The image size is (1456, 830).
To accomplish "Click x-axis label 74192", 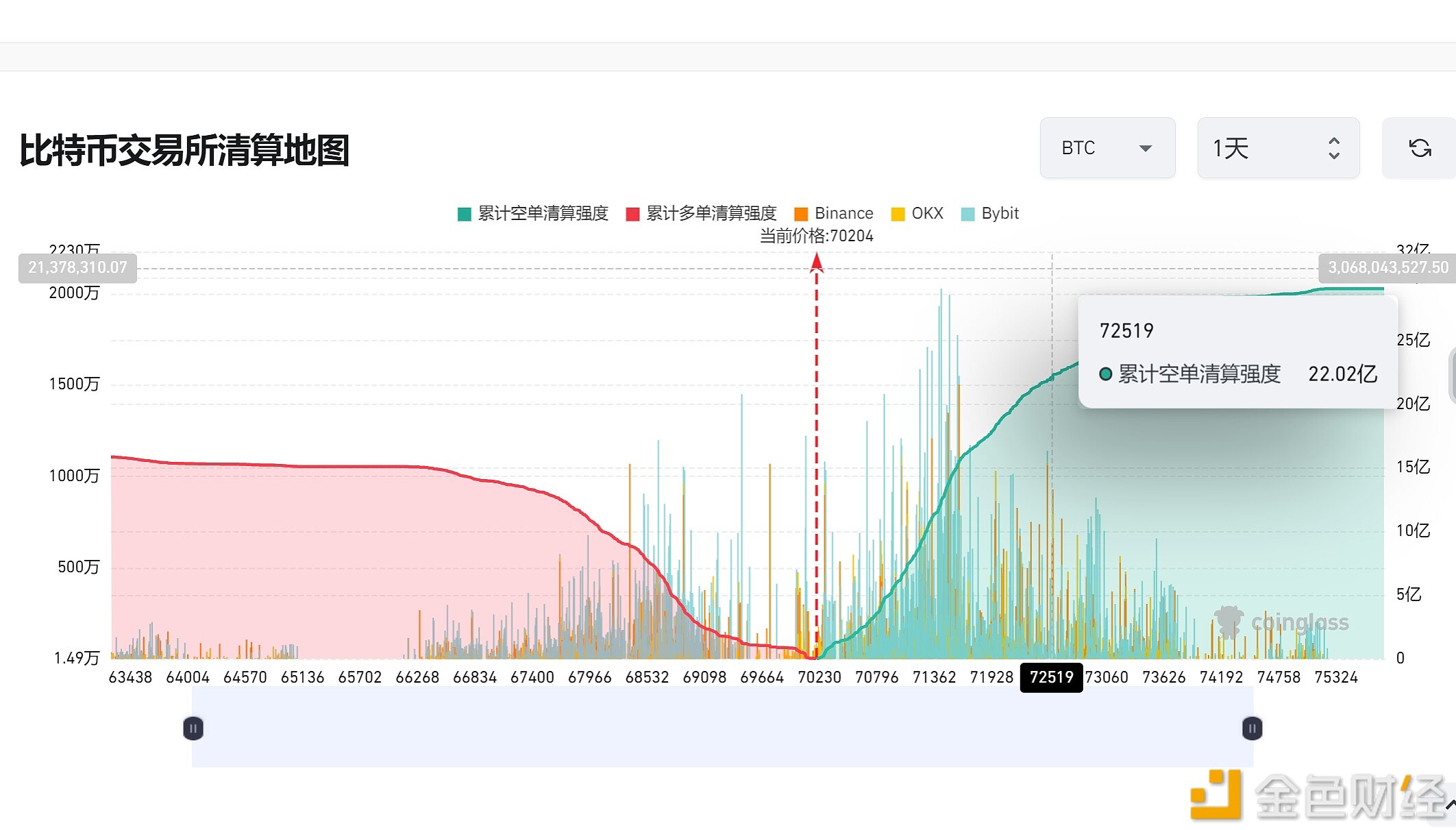I will click(1221, 677).
